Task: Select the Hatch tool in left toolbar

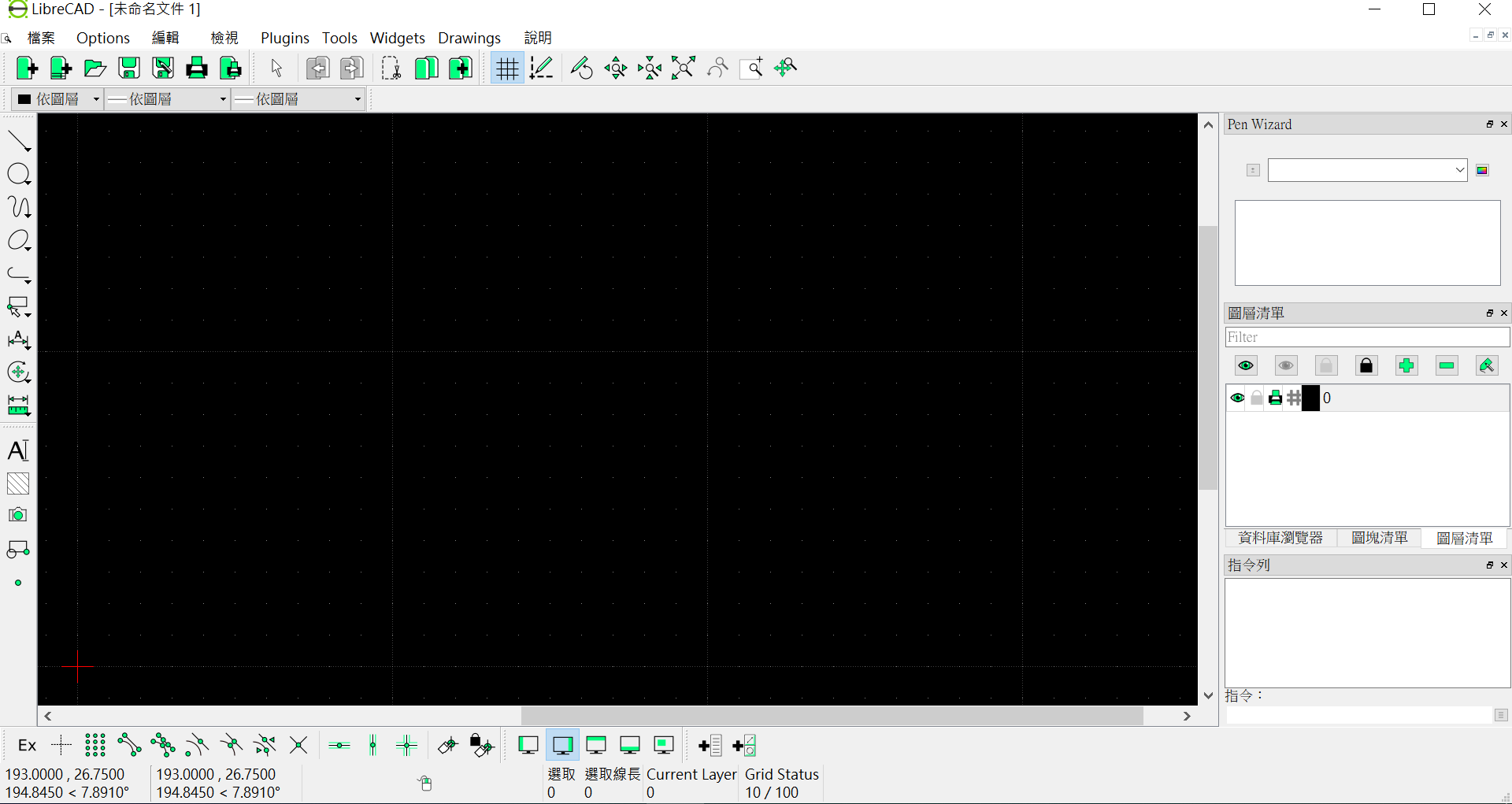Action: [x=18, y=484]
